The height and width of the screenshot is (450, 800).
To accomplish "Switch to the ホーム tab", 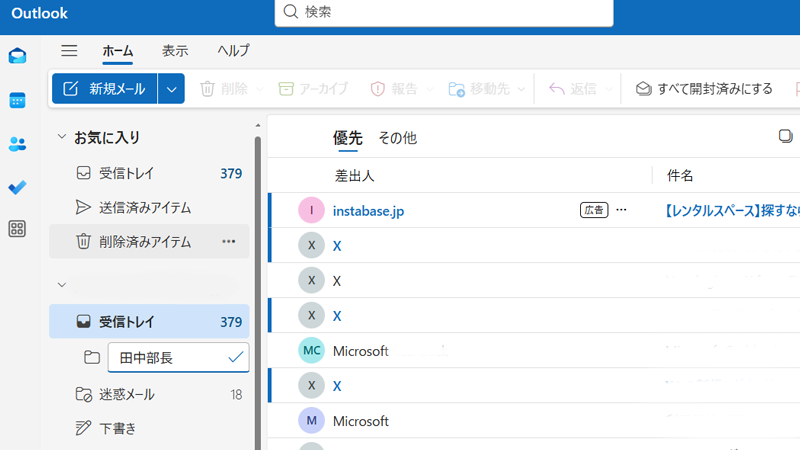I will tap(117, 51).
